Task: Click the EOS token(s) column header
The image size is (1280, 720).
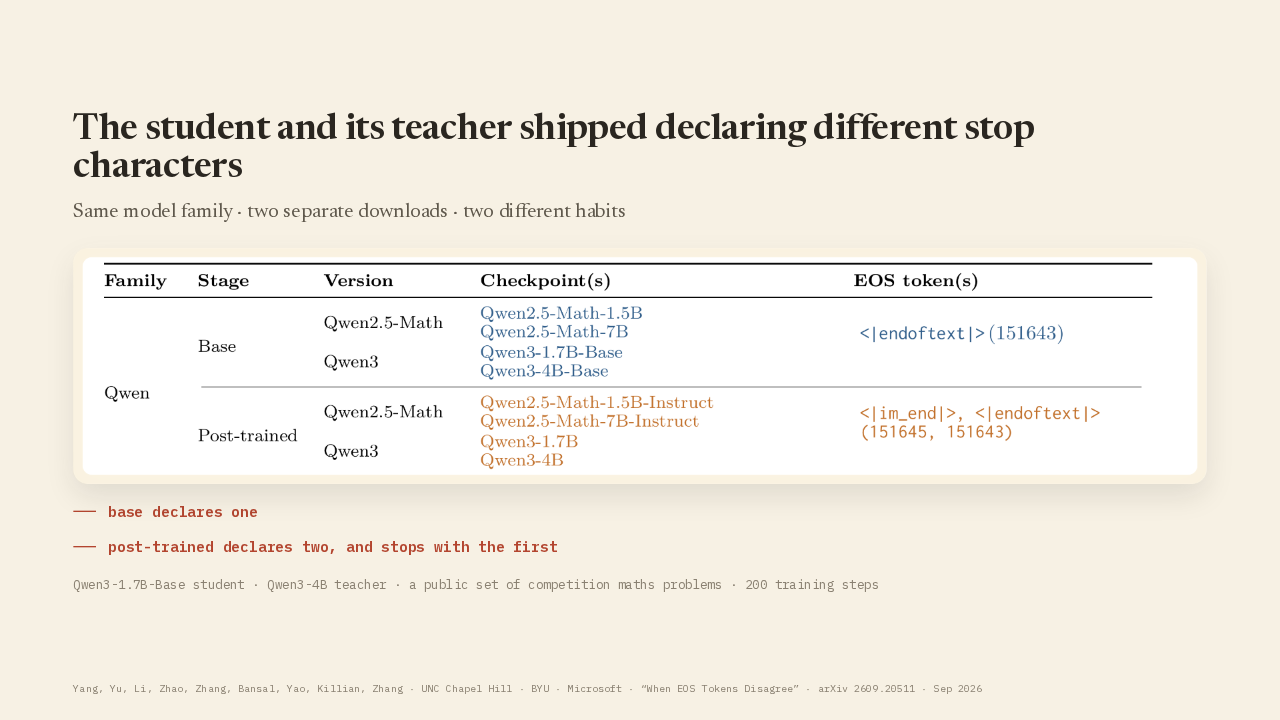Action: click(x=916, y=281)
